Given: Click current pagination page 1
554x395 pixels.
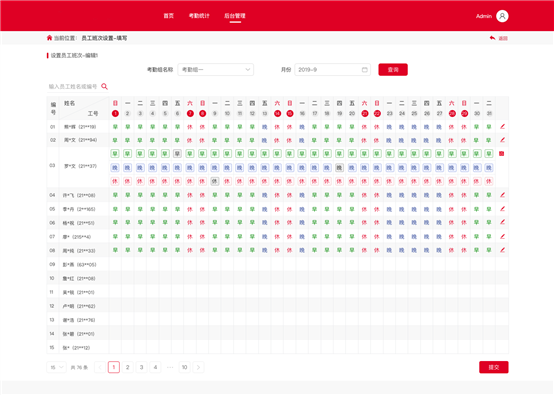Looking at the screenshot, I should (x=114, y=367).
